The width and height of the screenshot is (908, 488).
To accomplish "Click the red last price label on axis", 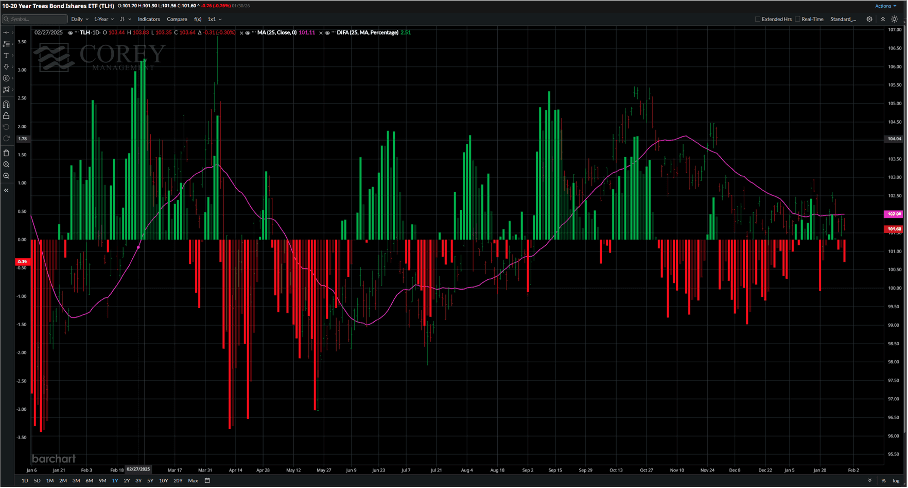I will click(x=894, y=229).
